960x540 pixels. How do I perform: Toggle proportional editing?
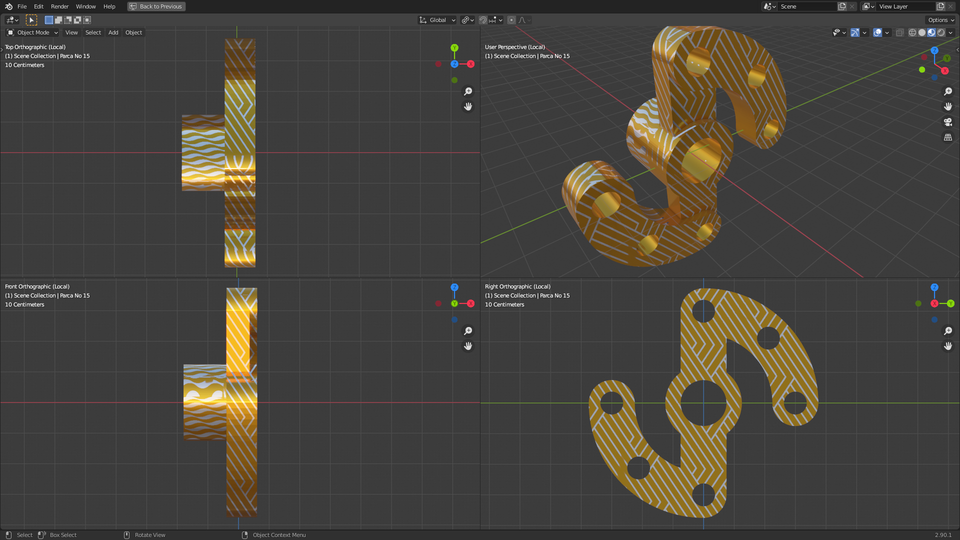(512, 20)
